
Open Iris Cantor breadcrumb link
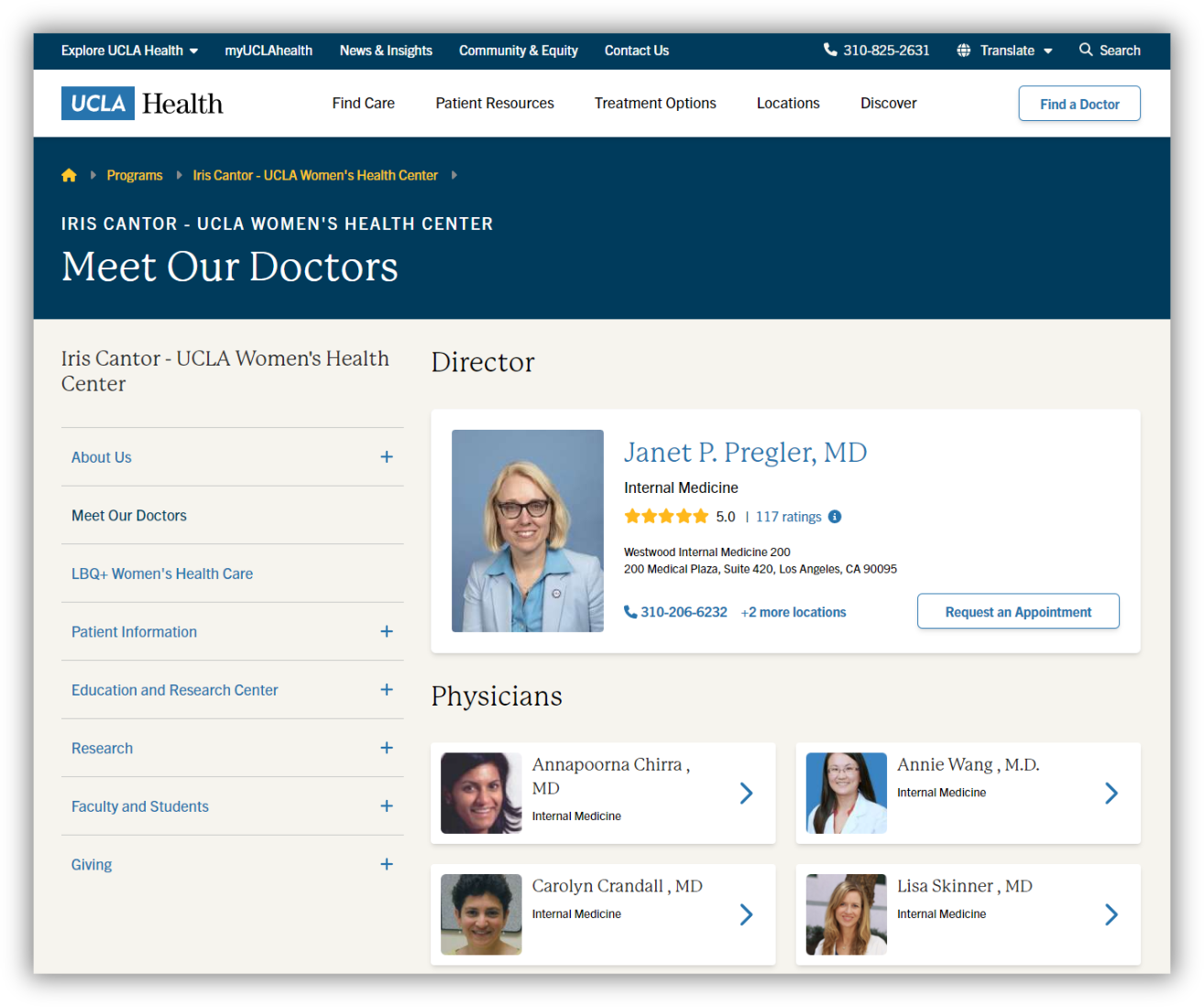[315, 175]
